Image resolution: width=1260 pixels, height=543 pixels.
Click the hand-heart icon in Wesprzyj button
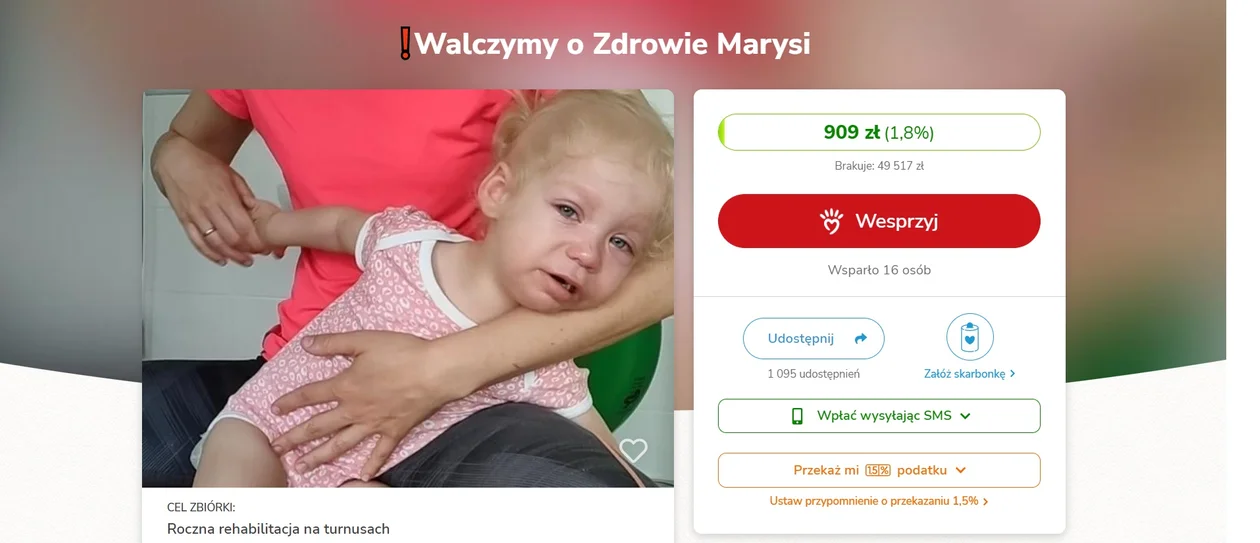pos(831,221)
